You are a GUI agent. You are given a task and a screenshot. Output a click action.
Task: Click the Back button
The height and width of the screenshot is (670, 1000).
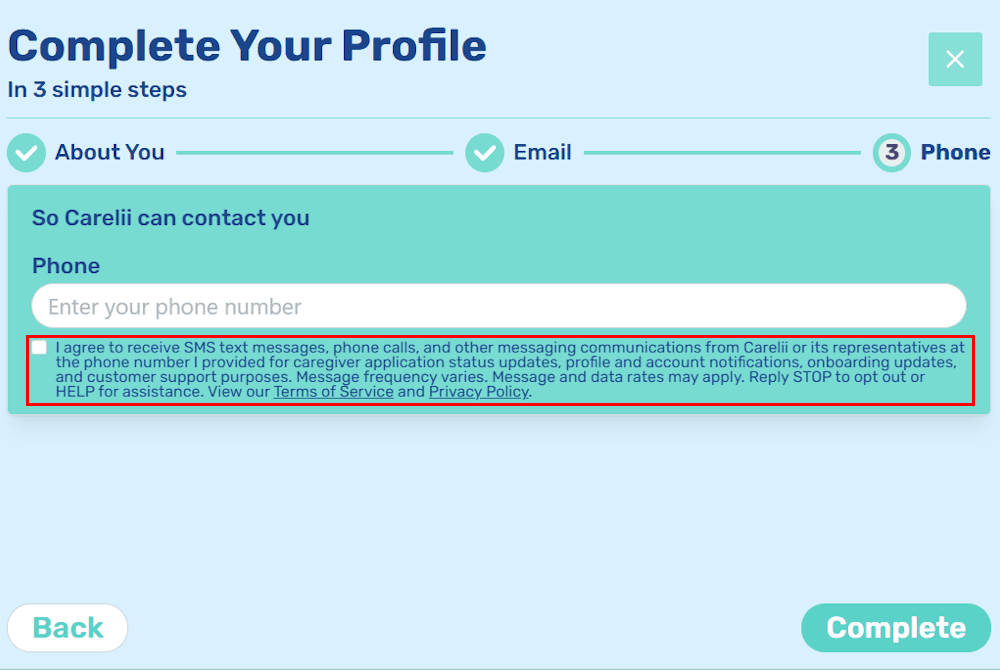[67, 628]
